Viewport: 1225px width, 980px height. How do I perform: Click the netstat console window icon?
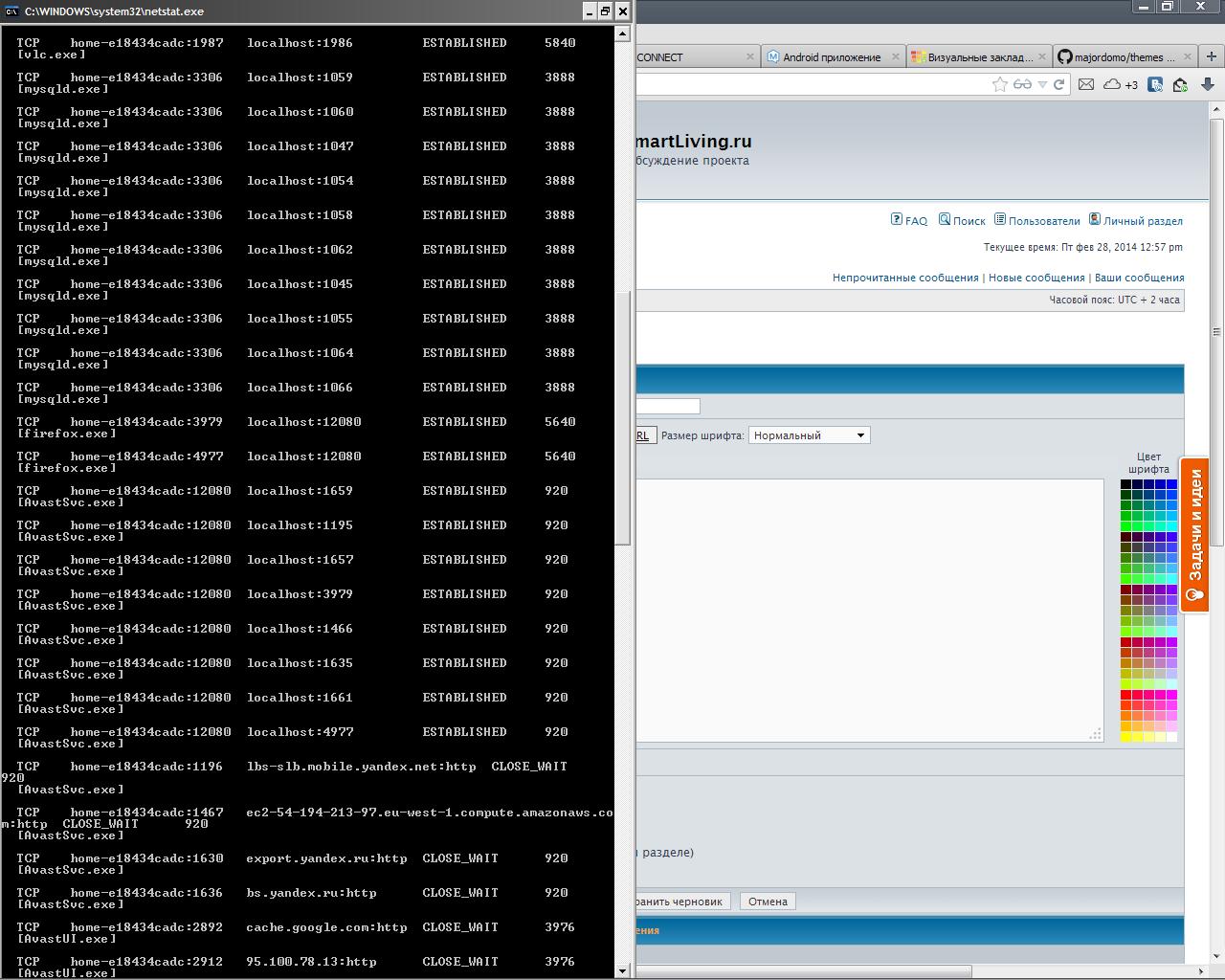(11, 11)
